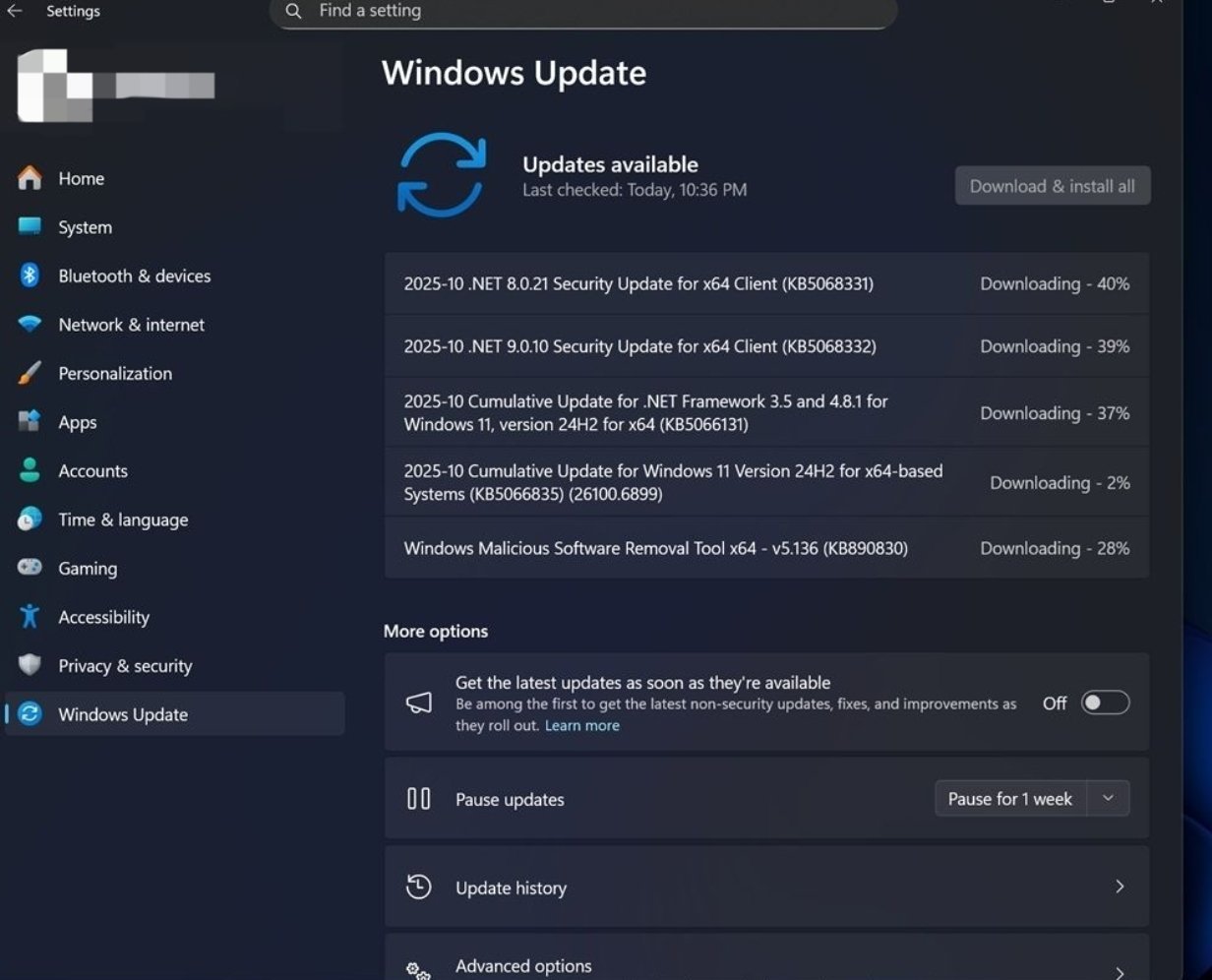Click the Home house icon
Viewport: 1212px width, 980px height.
click(x=30, y=178)
